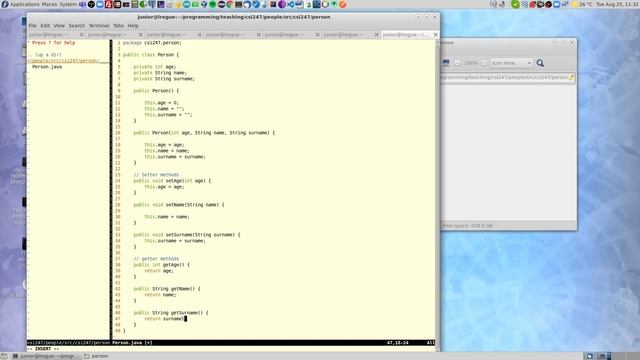Open the terminal Edit menu

click(x=45, y=26)
